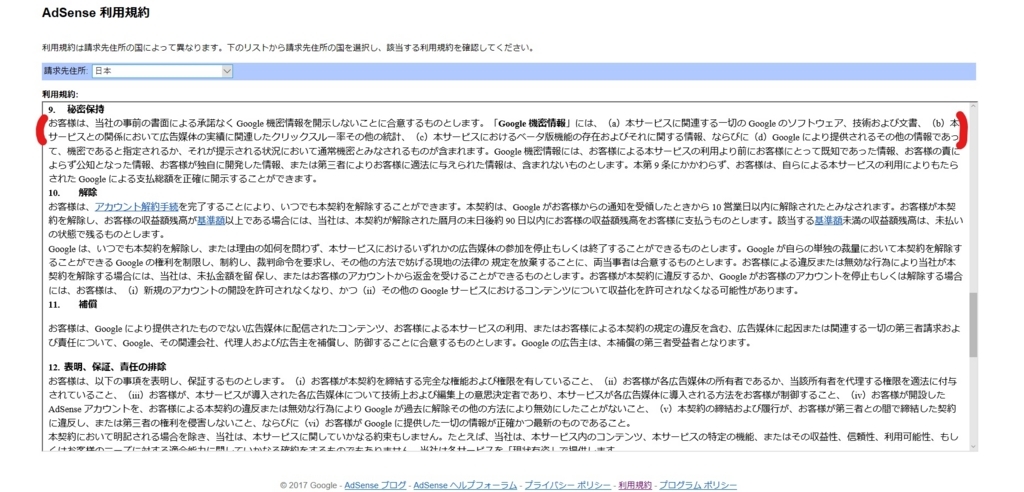Open the 利用規約 footer link
The image size is (1024, 492).
(635, 485)
